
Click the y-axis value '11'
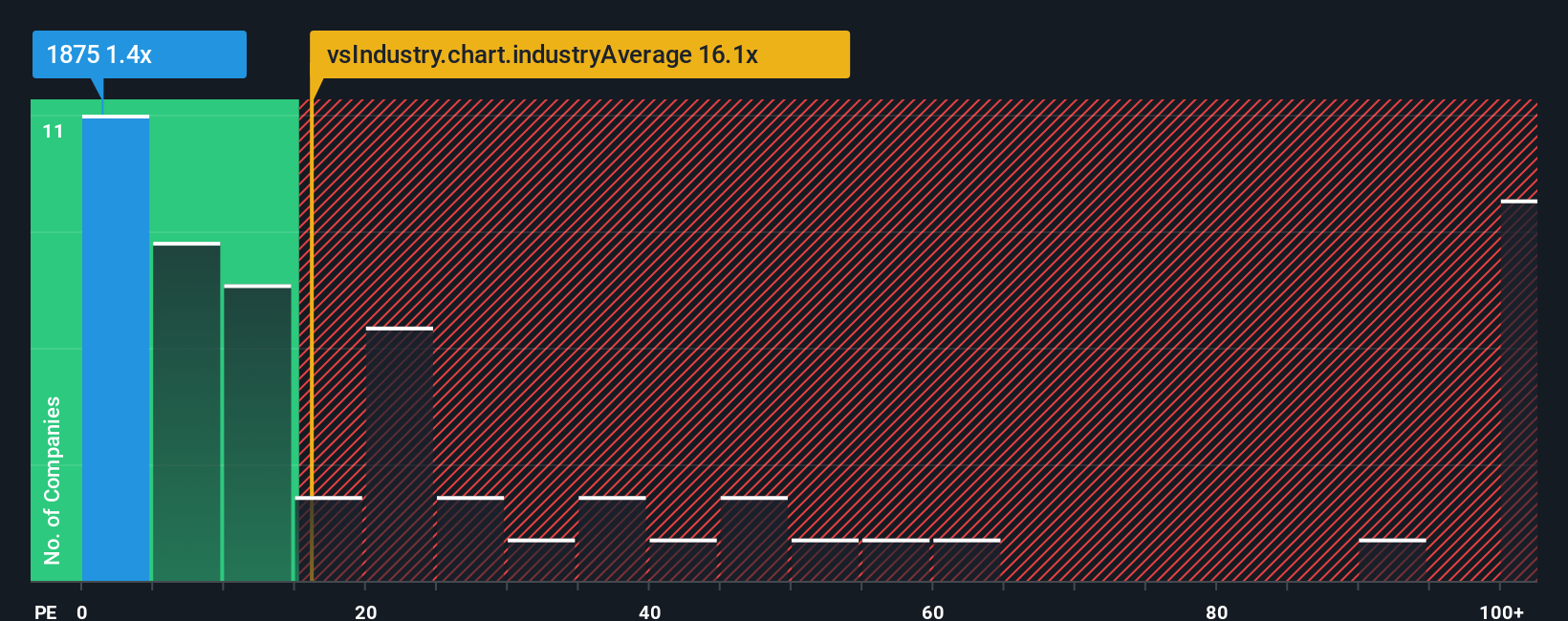pos(53,131)
